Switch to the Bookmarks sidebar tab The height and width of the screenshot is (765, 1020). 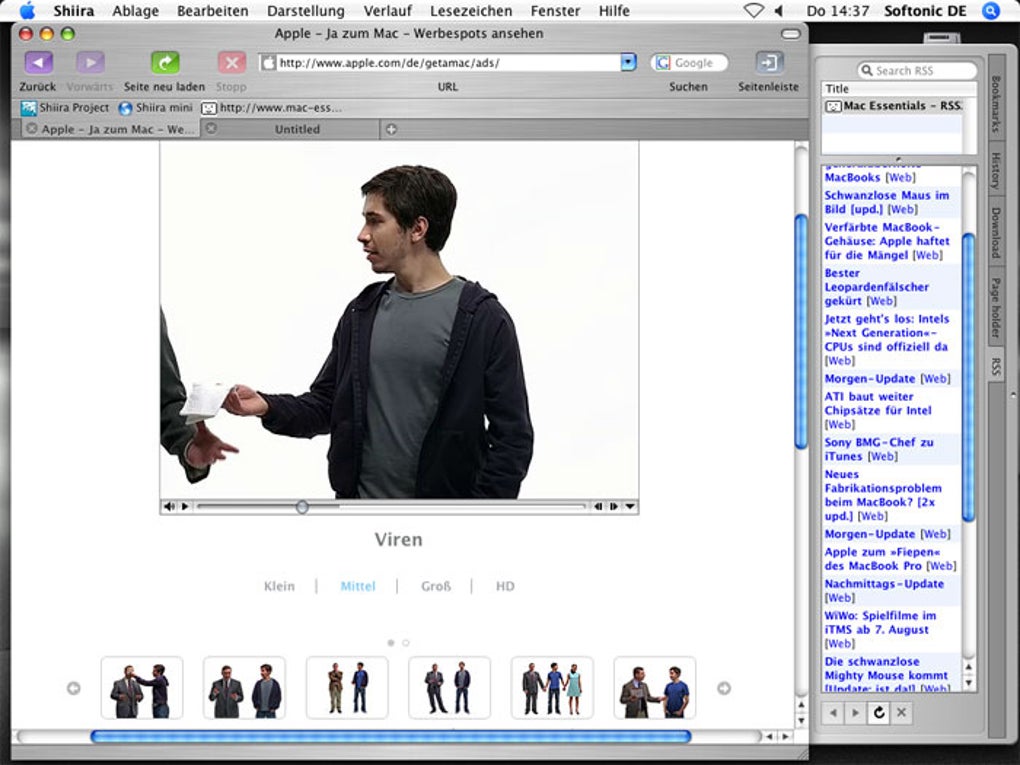coord(996,104)
